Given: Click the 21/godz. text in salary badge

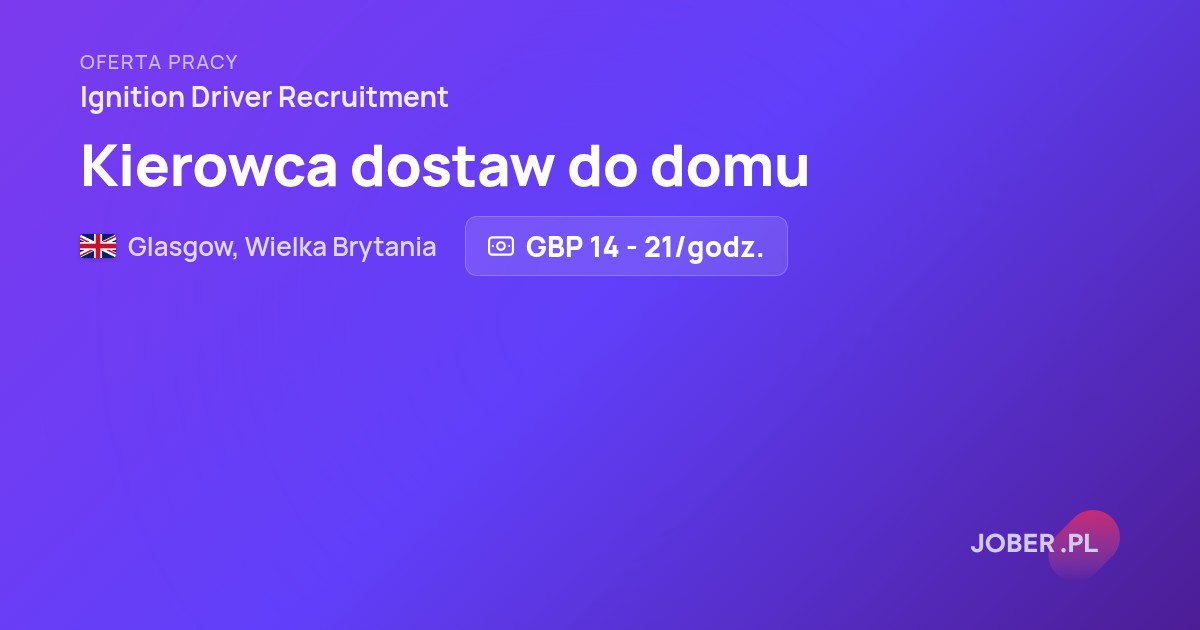Looking at the screenshot, I should click(x=704, y=247).
